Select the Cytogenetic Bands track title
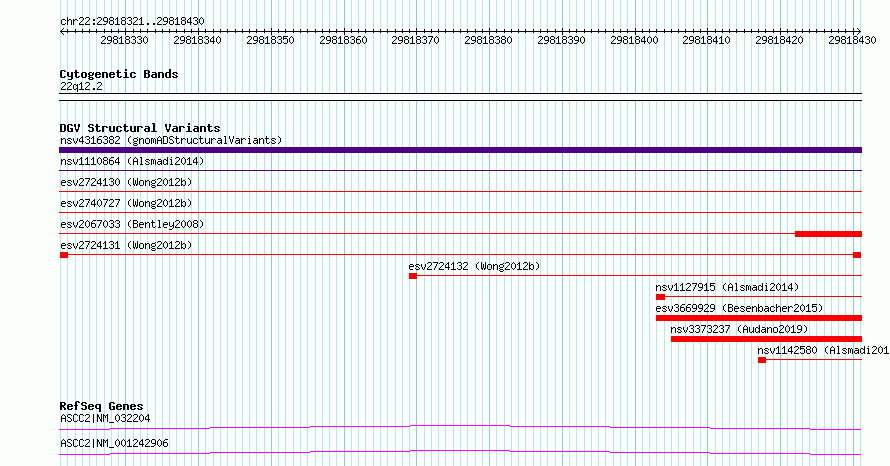Screen dimensions: 890x466 point(119,74)
